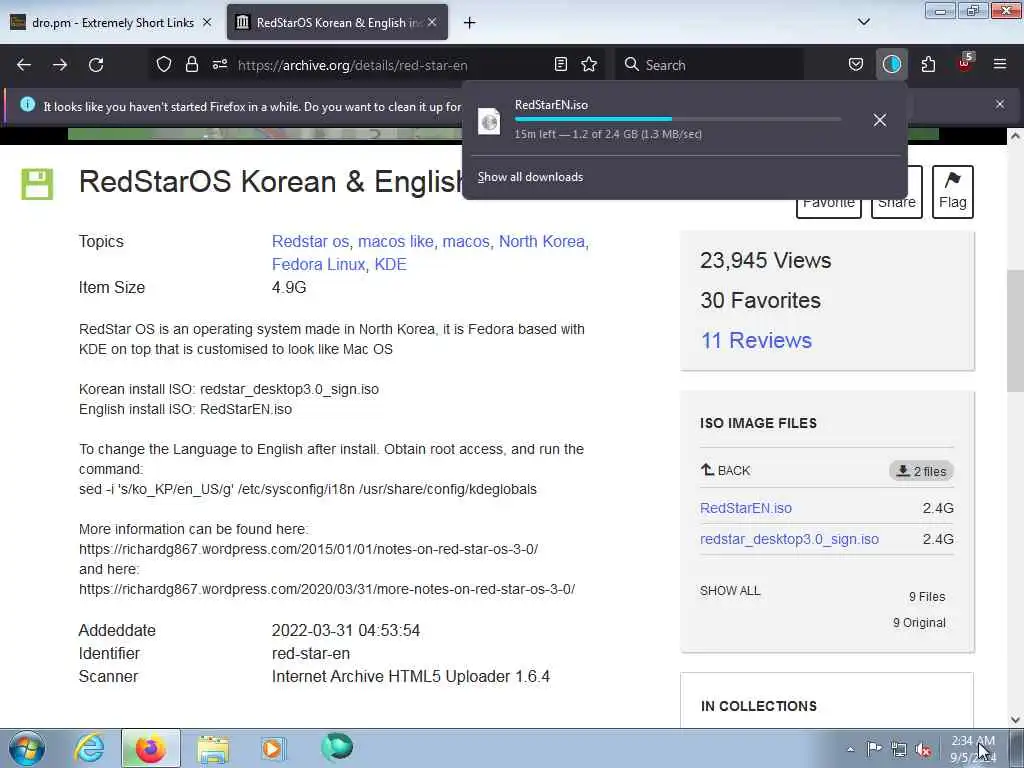Show hidden system tray icons
Image resolution: width=1024 pixels, height=768 pixels.
coord(850,750)
